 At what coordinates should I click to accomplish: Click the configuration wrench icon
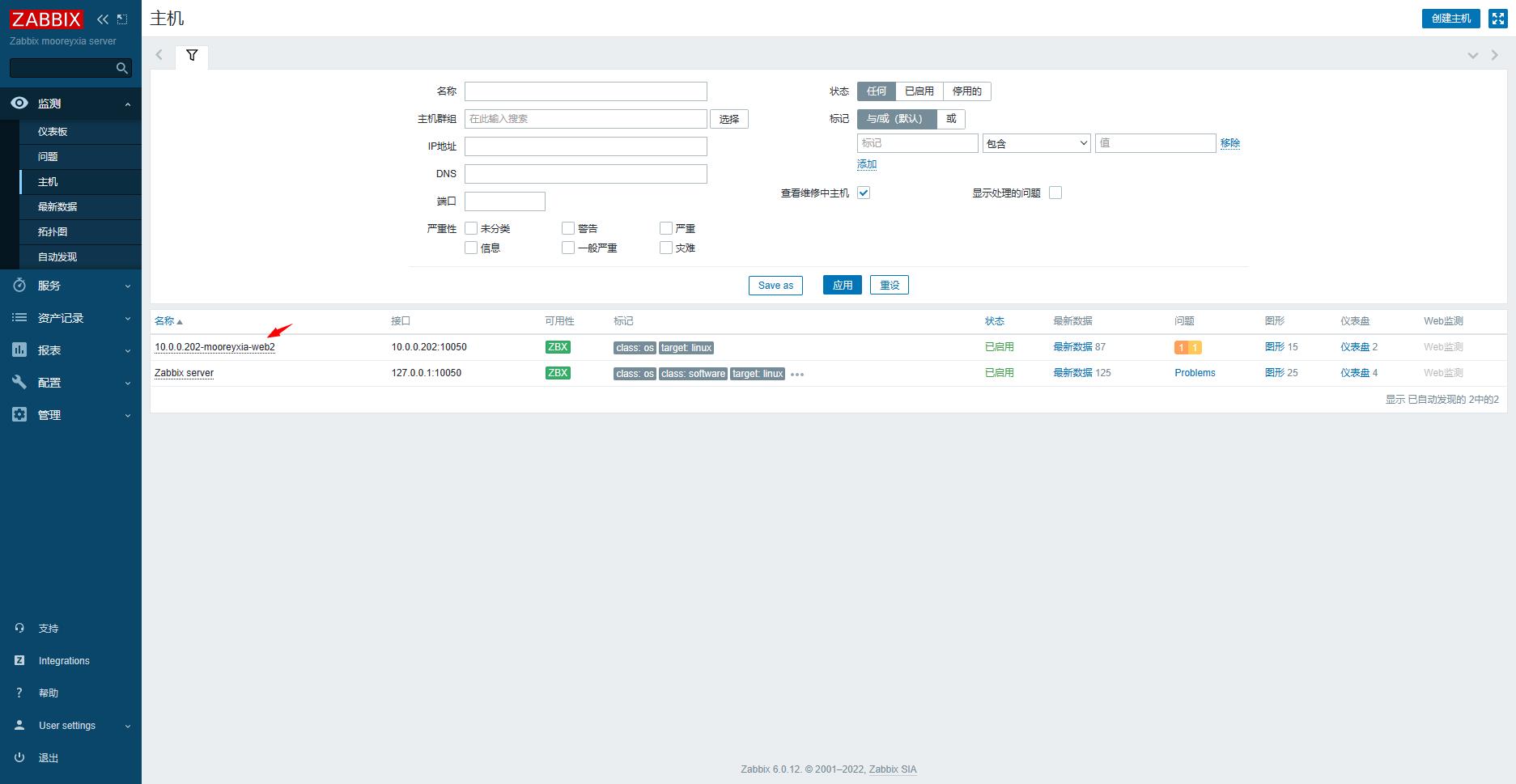coord(19,382)
